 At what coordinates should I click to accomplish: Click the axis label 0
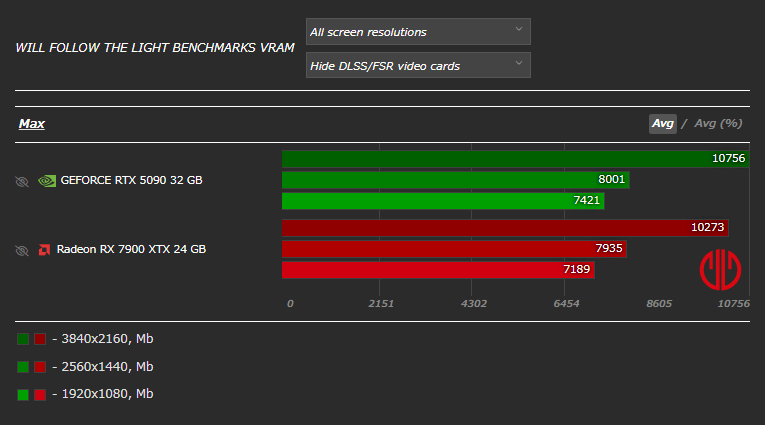click(x=290, y=304)
